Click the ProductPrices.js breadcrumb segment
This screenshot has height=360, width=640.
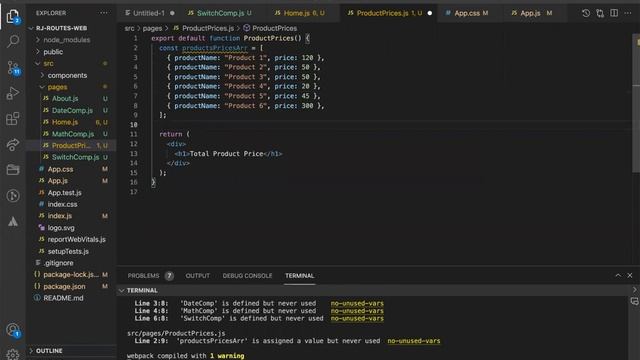coord(203,28)
